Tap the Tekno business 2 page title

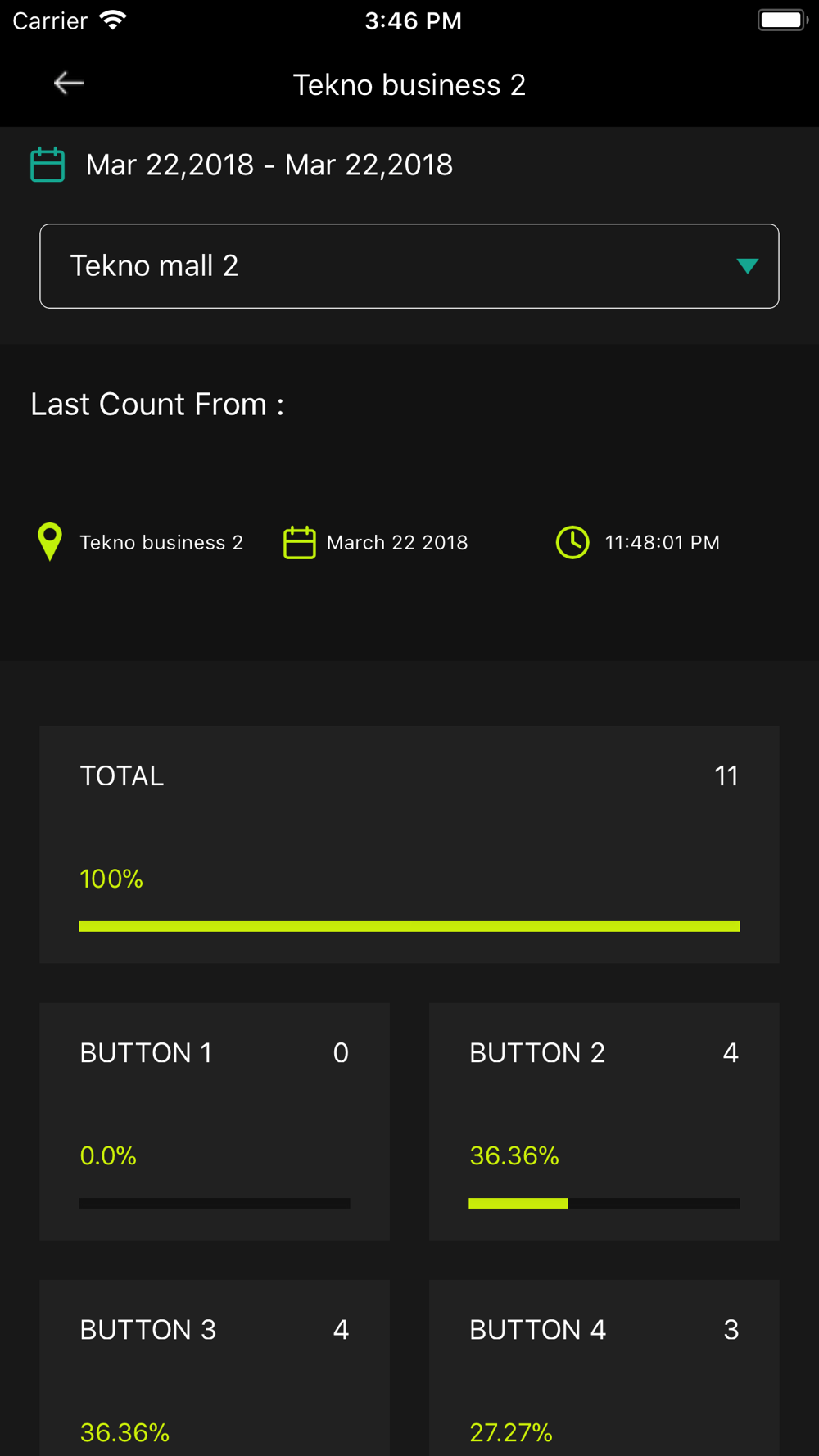click(409, 85)
